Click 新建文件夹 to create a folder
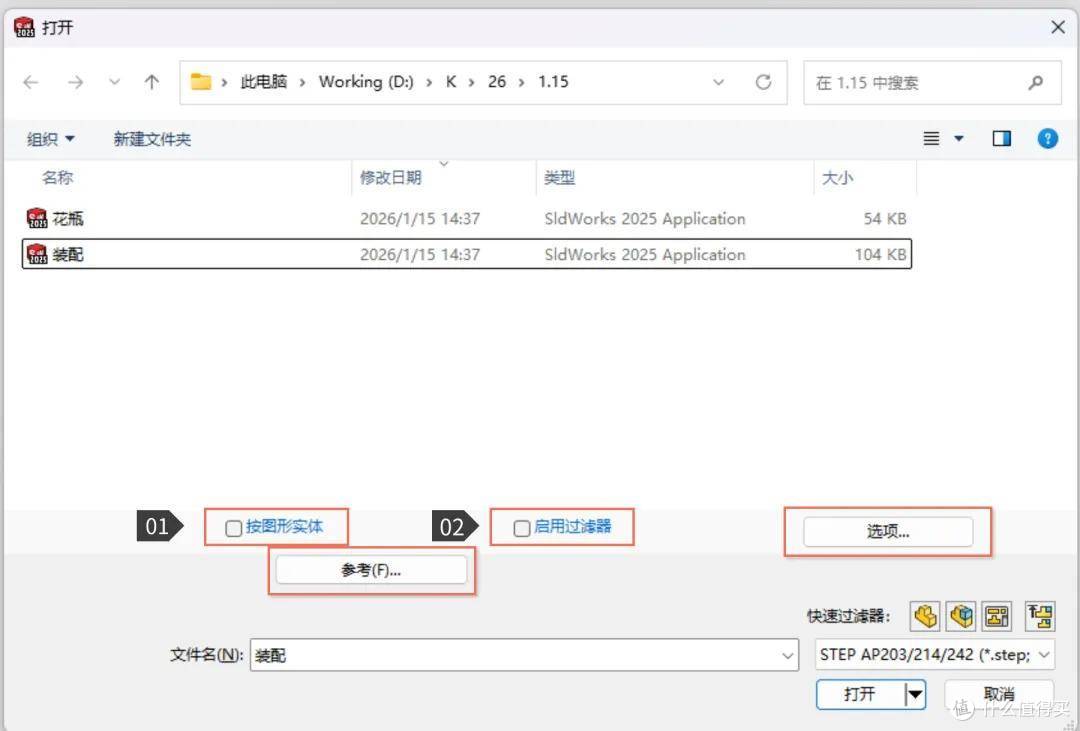 [152, 139]
